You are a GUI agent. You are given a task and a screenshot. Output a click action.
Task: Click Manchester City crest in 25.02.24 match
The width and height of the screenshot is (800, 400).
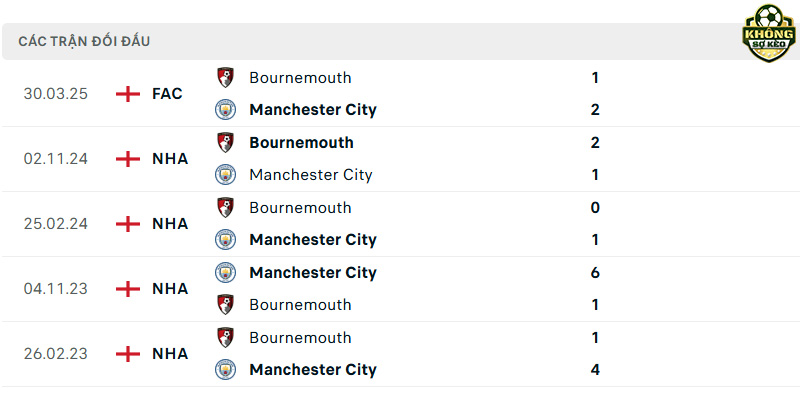point(225,239)
